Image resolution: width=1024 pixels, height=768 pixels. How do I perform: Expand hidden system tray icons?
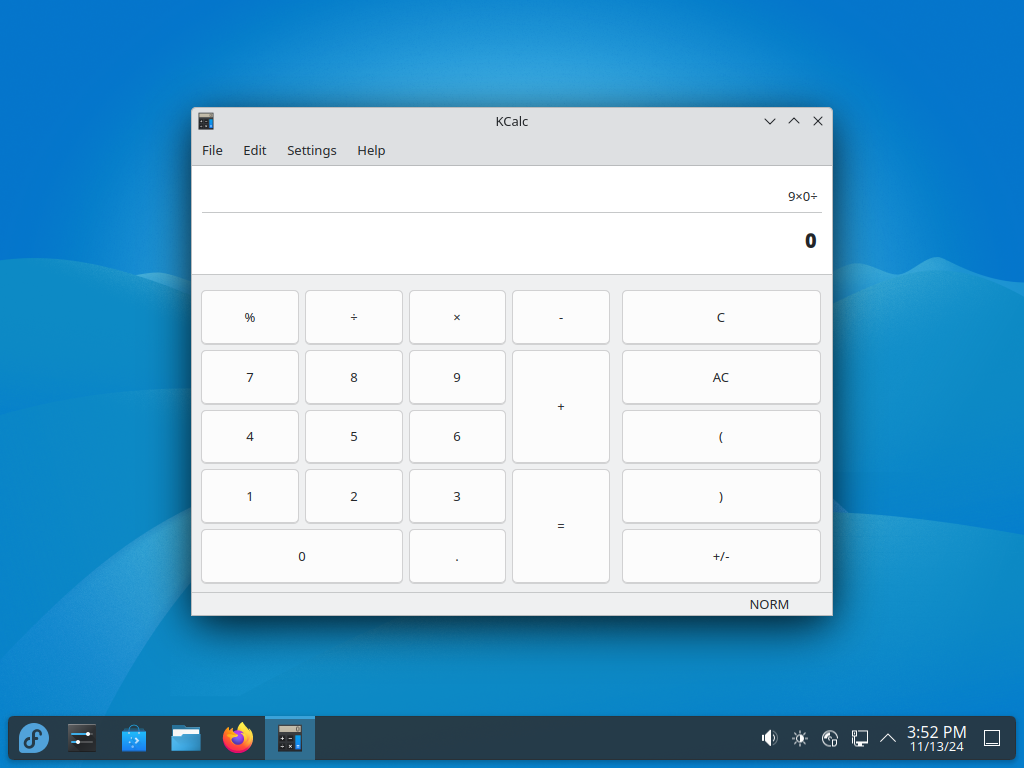[x=888, y=739]
